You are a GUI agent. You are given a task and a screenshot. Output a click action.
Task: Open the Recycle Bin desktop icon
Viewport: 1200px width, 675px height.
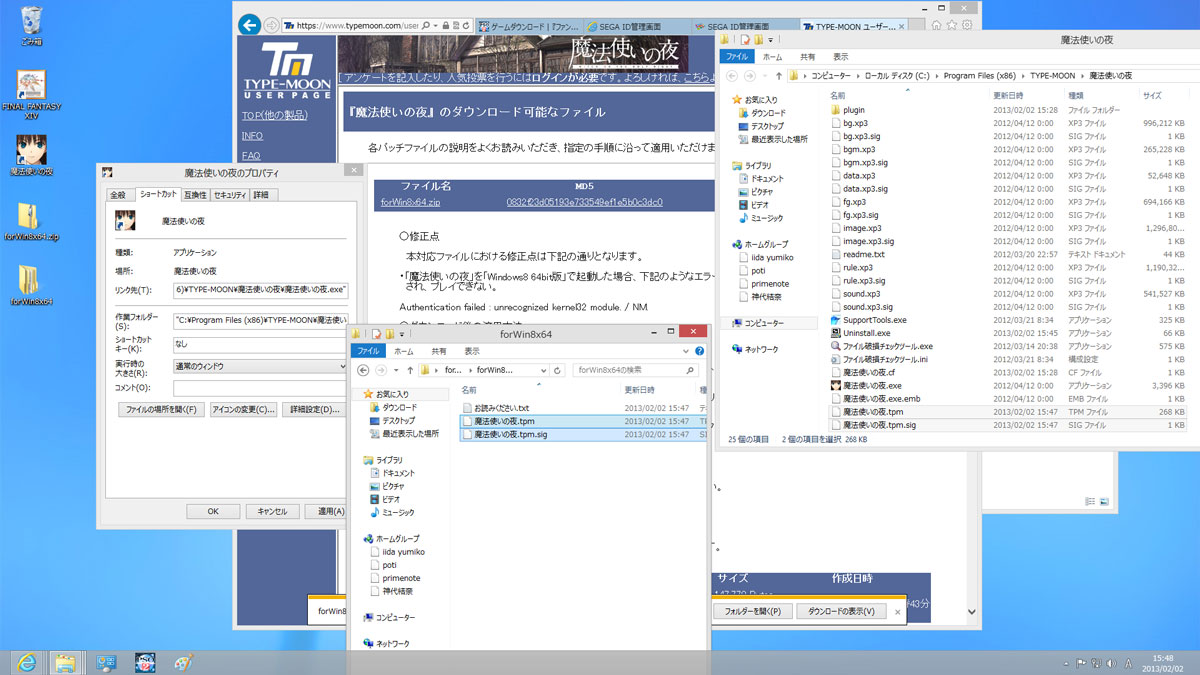(31, 26)
